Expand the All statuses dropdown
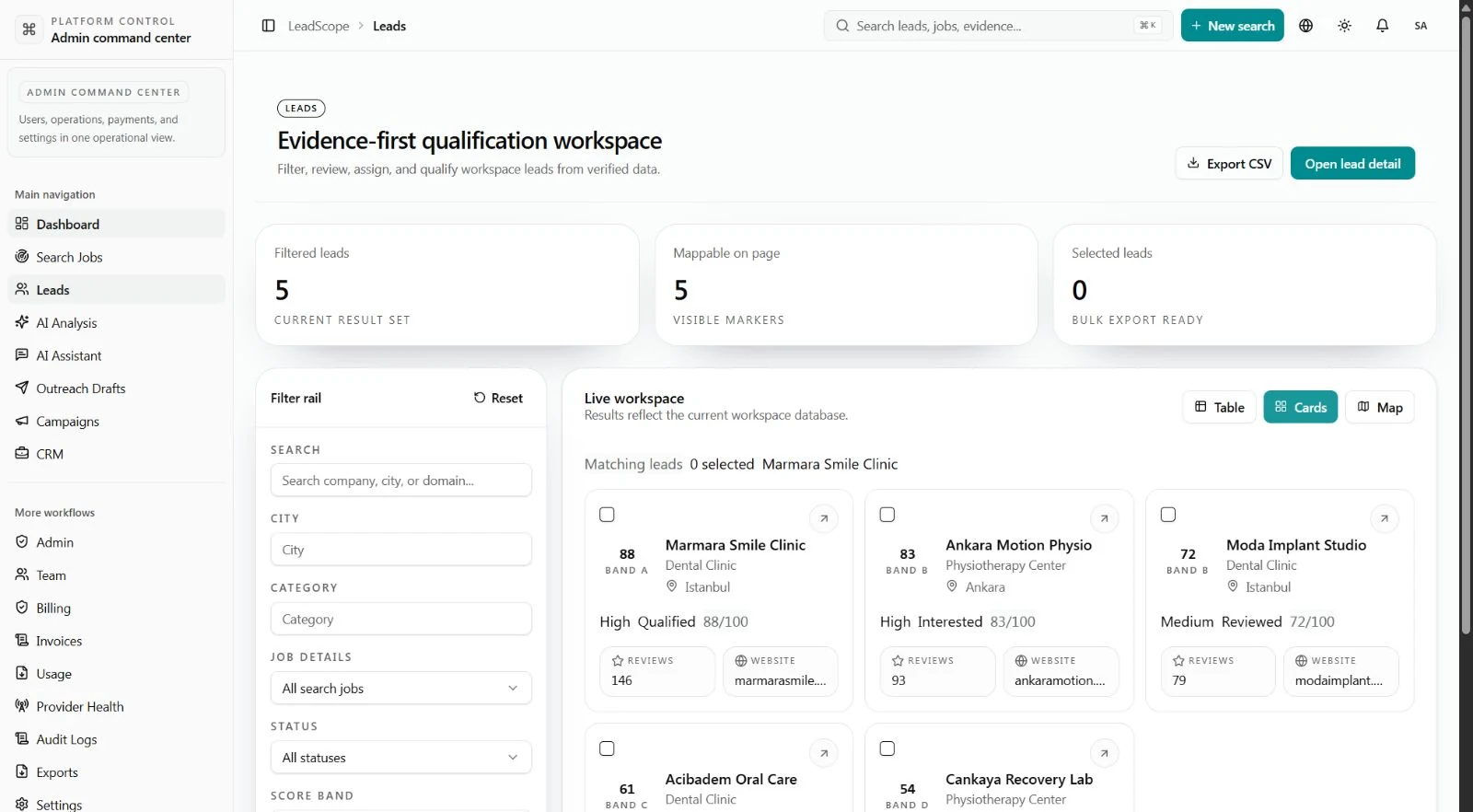 point(401,758)
